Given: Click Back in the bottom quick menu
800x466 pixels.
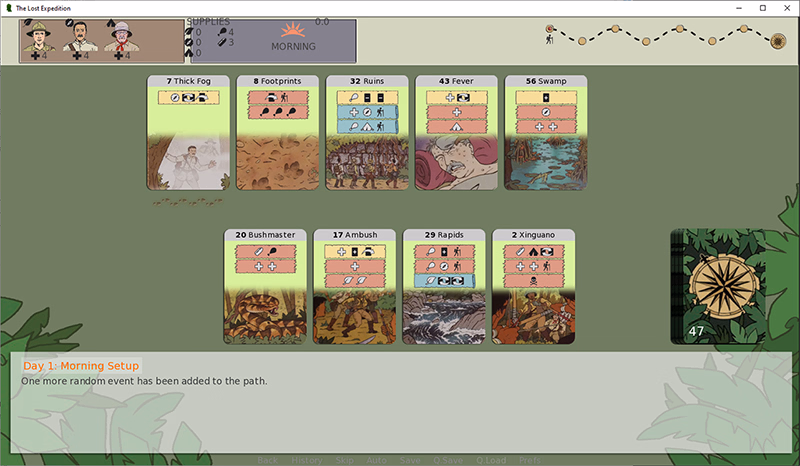Looking at the screenshot, I should [267, 460].
